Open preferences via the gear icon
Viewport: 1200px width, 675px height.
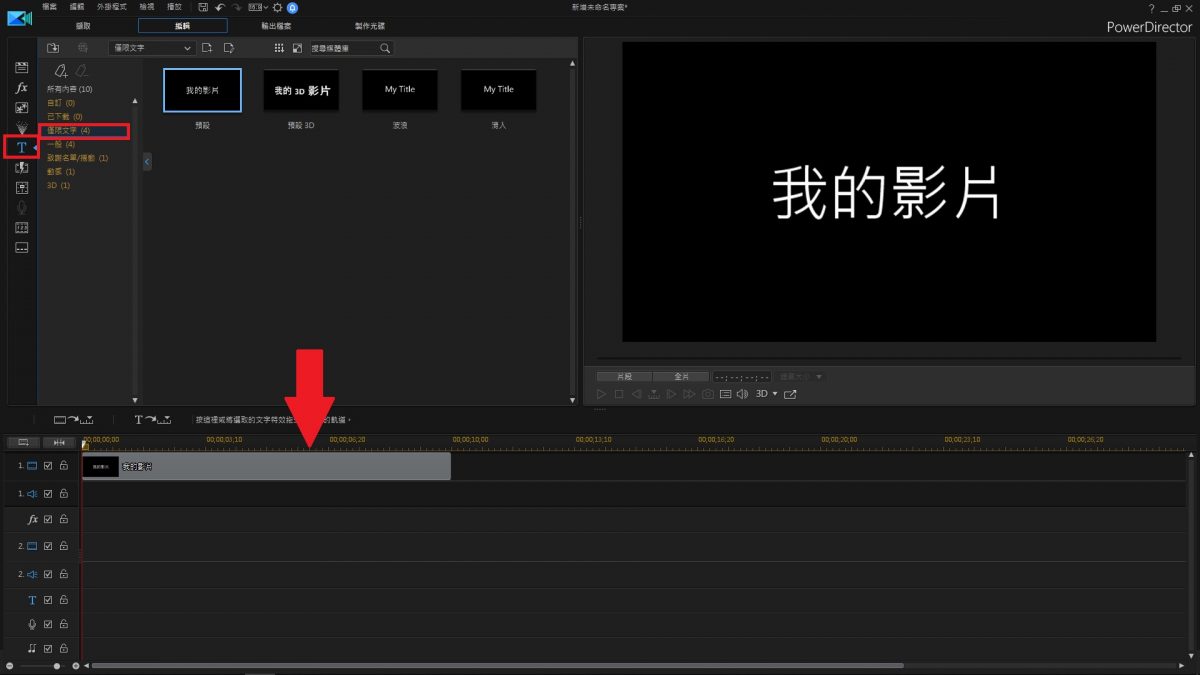[278, 7]
